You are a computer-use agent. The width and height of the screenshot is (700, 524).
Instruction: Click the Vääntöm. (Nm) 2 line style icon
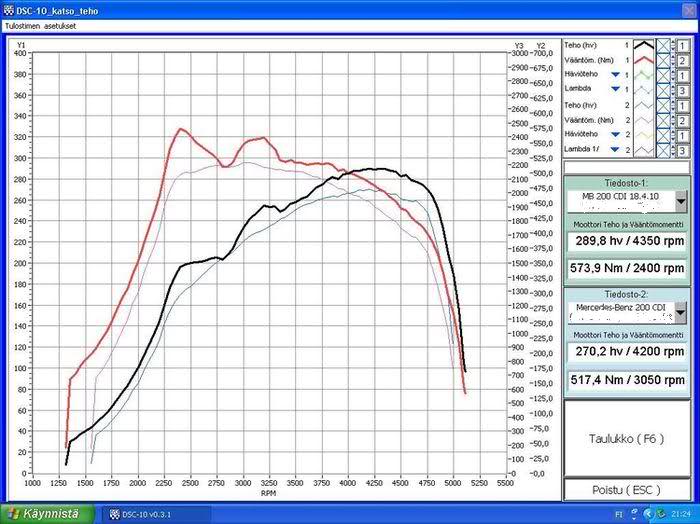[645, 120]
